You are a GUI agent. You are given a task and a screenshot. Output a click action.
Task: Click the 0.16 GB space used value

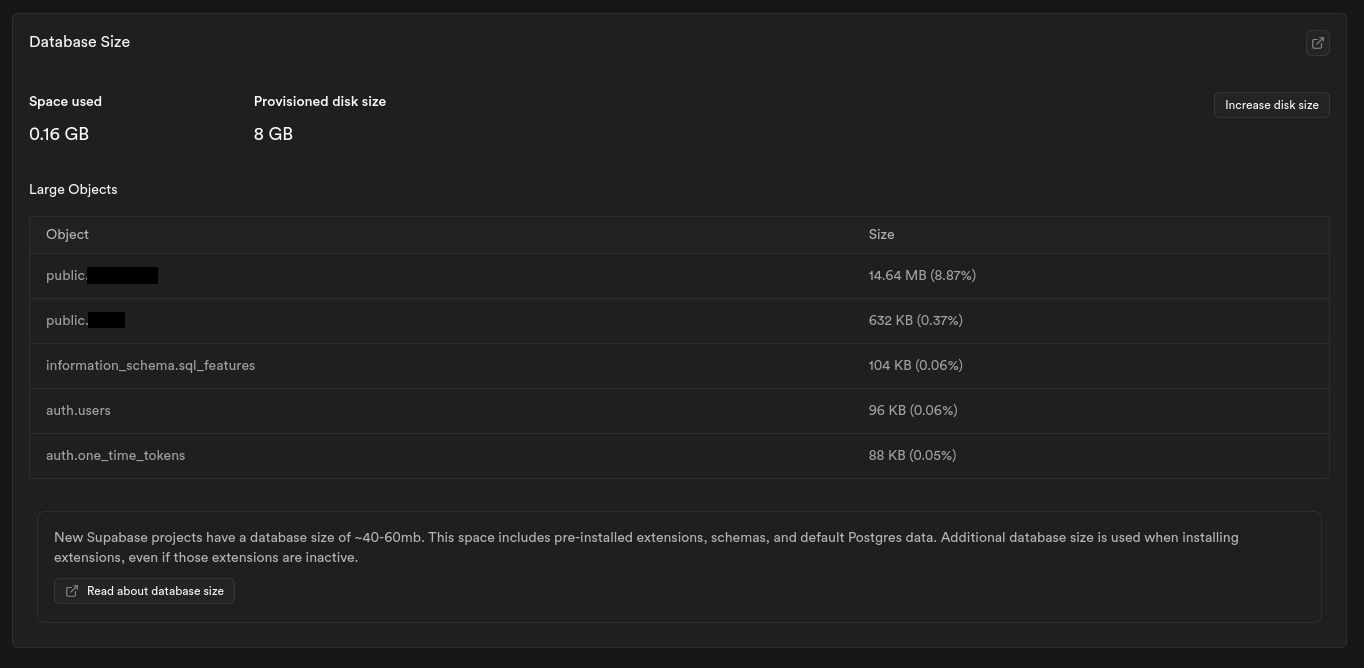[x=59, y=134]
